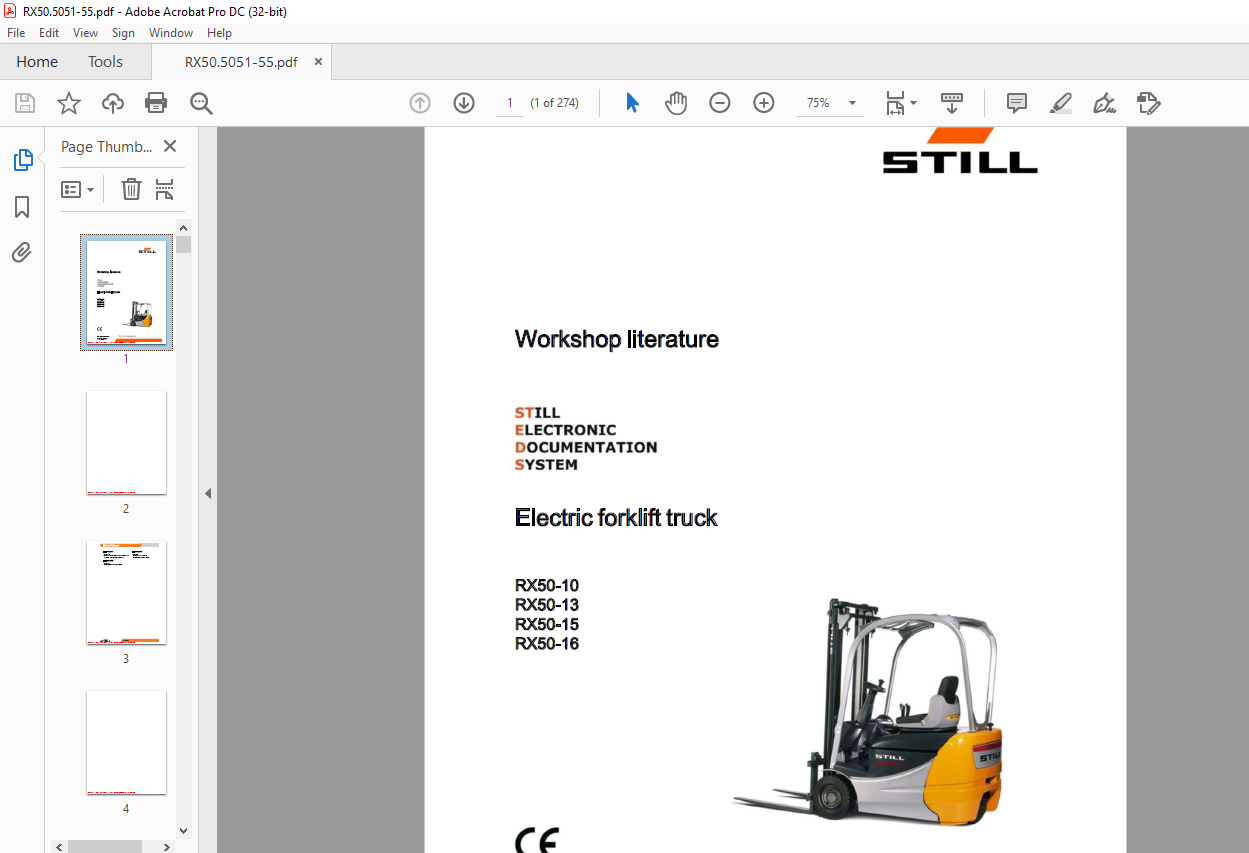Zoom in with the plus button
1249x853 pixels.
(x=764, y=103)
